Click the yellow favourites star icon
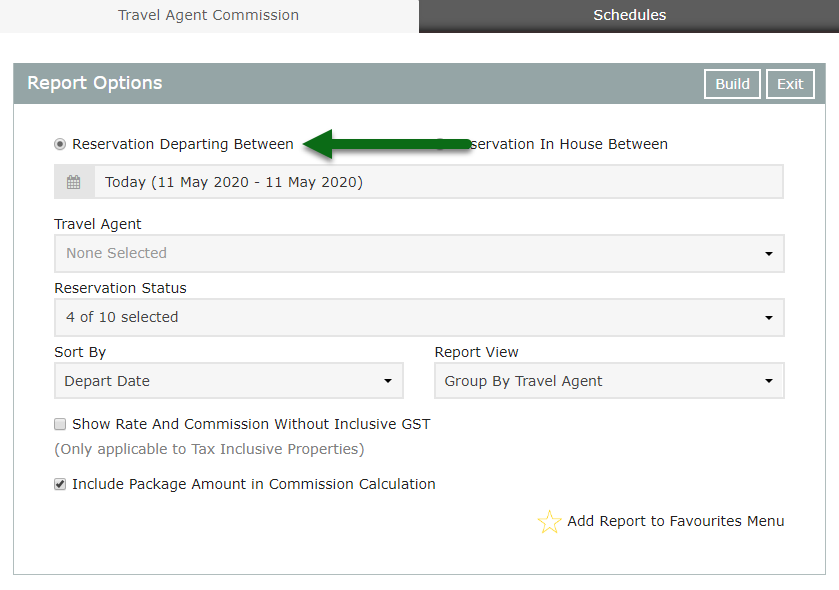The height and width of the screenshot is (590, 839). [x=549, y=522]
